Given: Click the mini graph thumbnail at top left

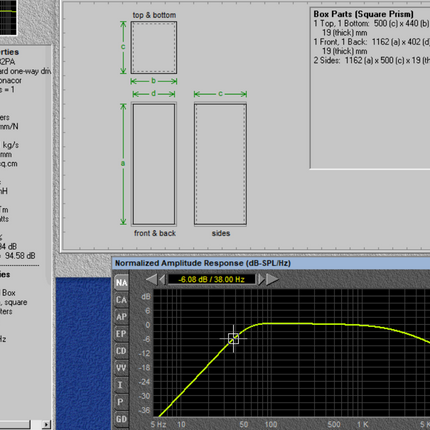Looking at the screenshot, I should pyautogui.click(x=8, y=17).
